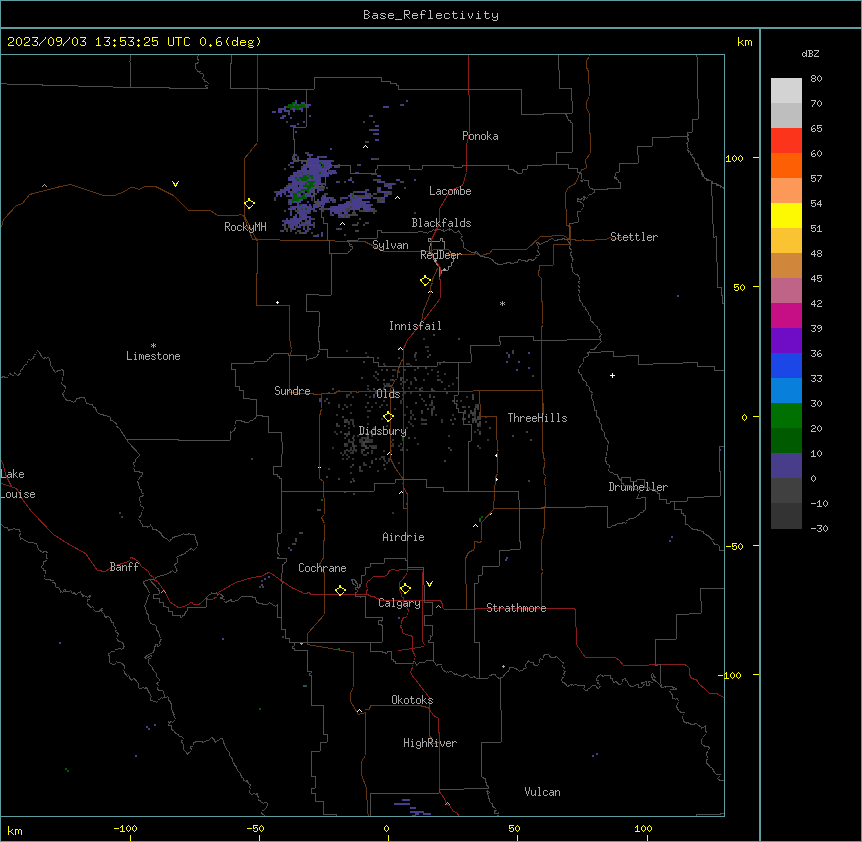
Task: Click the Limestone label
Action: click(153, 356)
